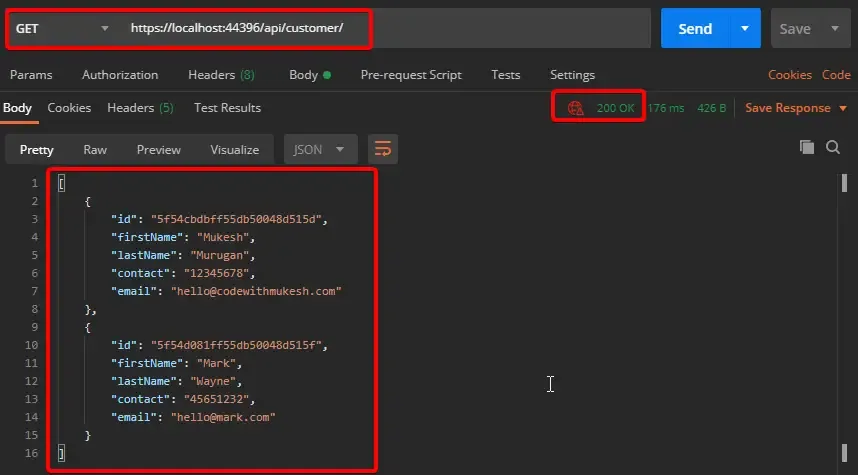Open the Test Results tab
Viewport: 858px width, 475px height.
(227, 108)
